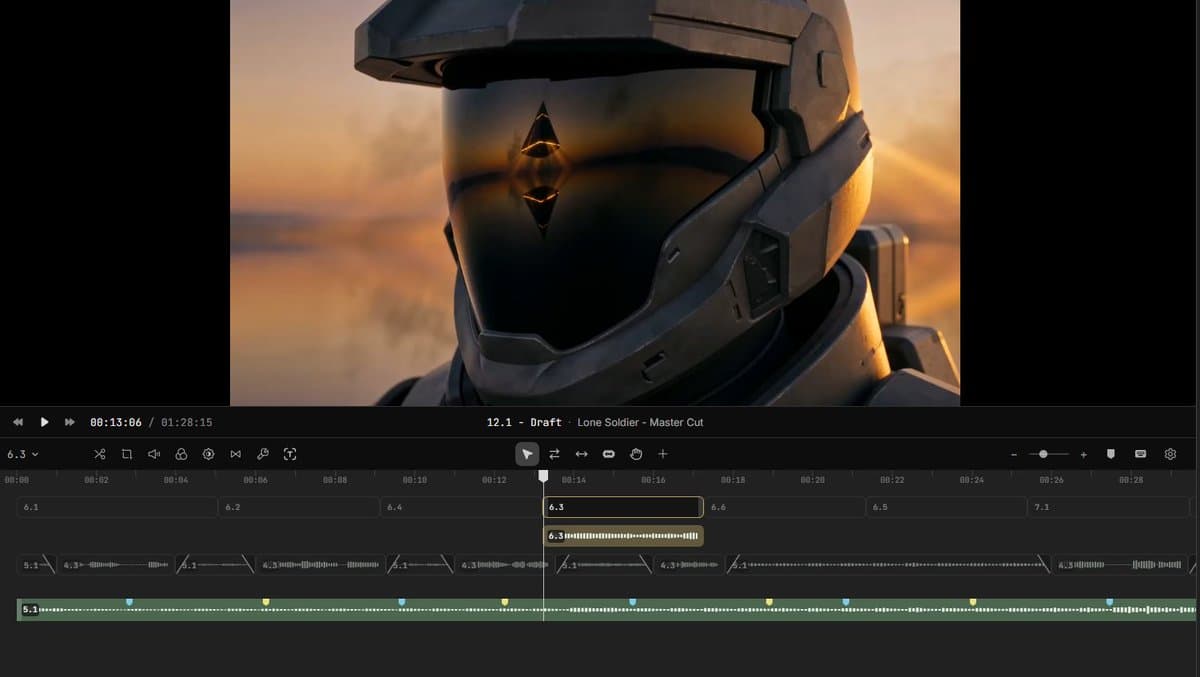The width and height of the screenshot is (1200, 677).
Task: Open the 6.3 clip selector dropdown
Action: [x=23, y=454]
